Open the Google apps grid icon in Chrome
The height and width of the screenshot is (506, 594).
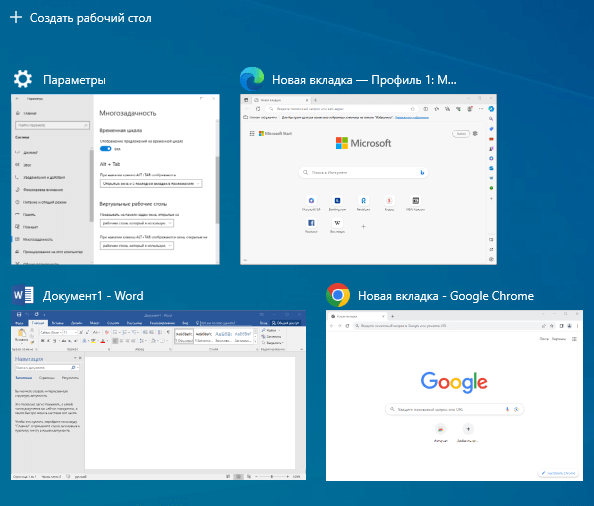574,339
